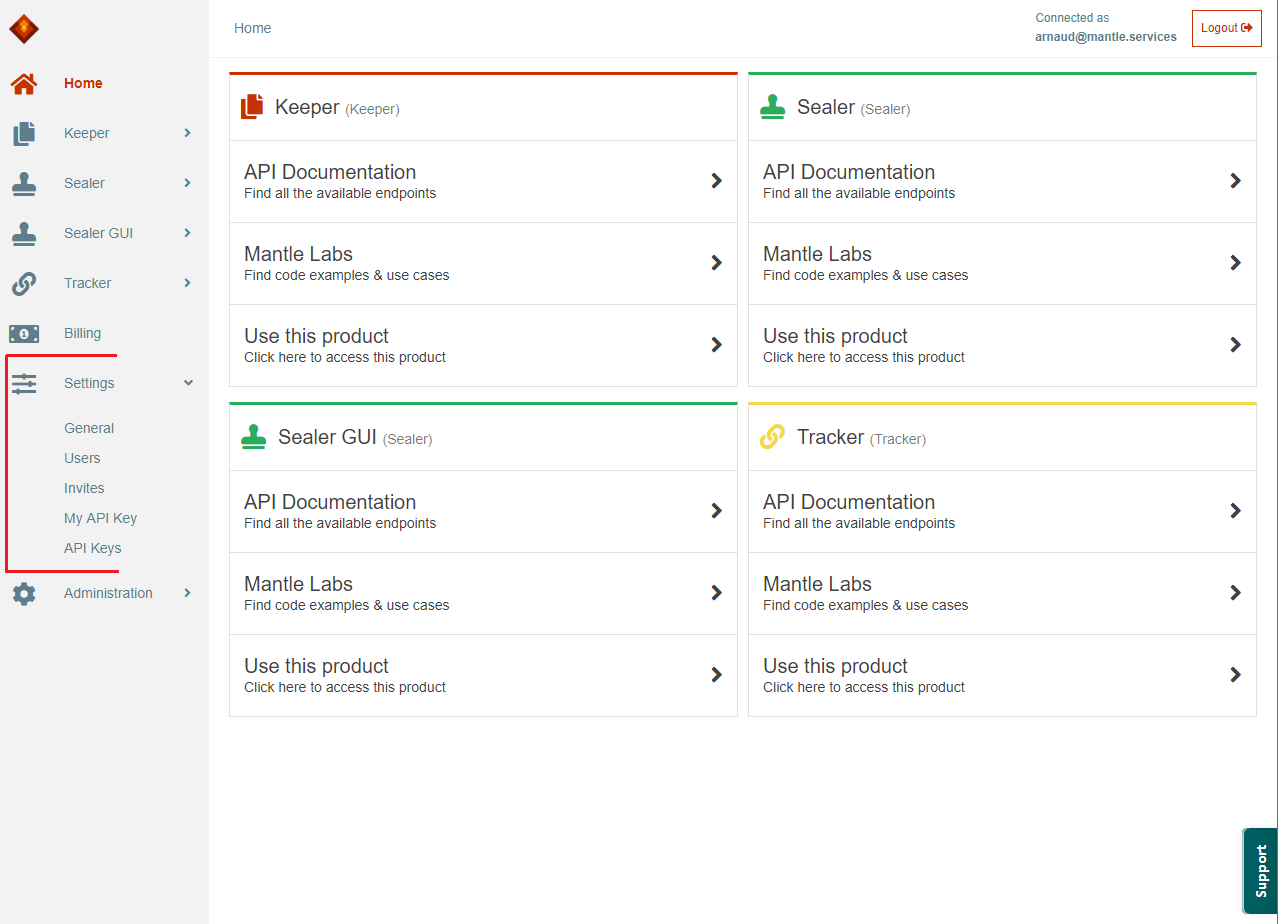Click the Keeper documents icon in sidebar
The width and height of the screenshot is (1278, 924).
click(x=24, y=133)
